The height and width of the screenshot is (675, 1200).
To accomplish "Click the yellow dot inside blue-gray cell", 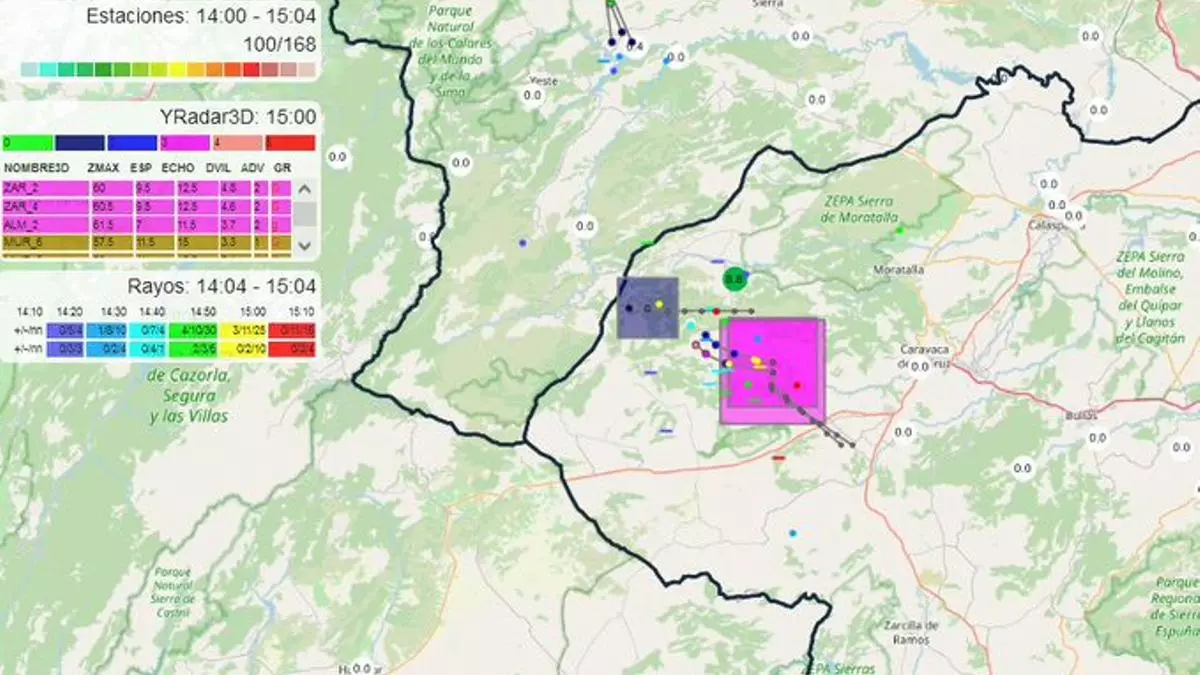I will point(659,305).
